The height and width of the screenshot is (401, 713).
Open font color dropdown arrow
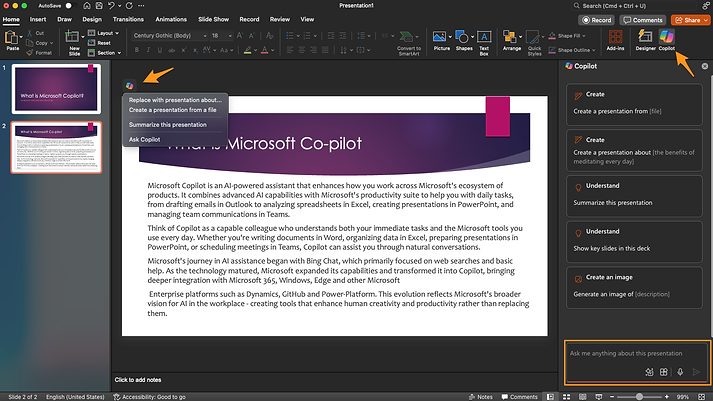272,50
